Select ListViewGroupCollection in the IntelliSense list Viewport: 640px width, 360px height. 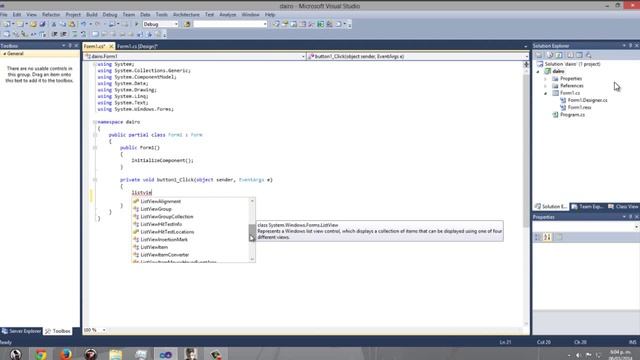pyautogui.click(x=167, y=217)
